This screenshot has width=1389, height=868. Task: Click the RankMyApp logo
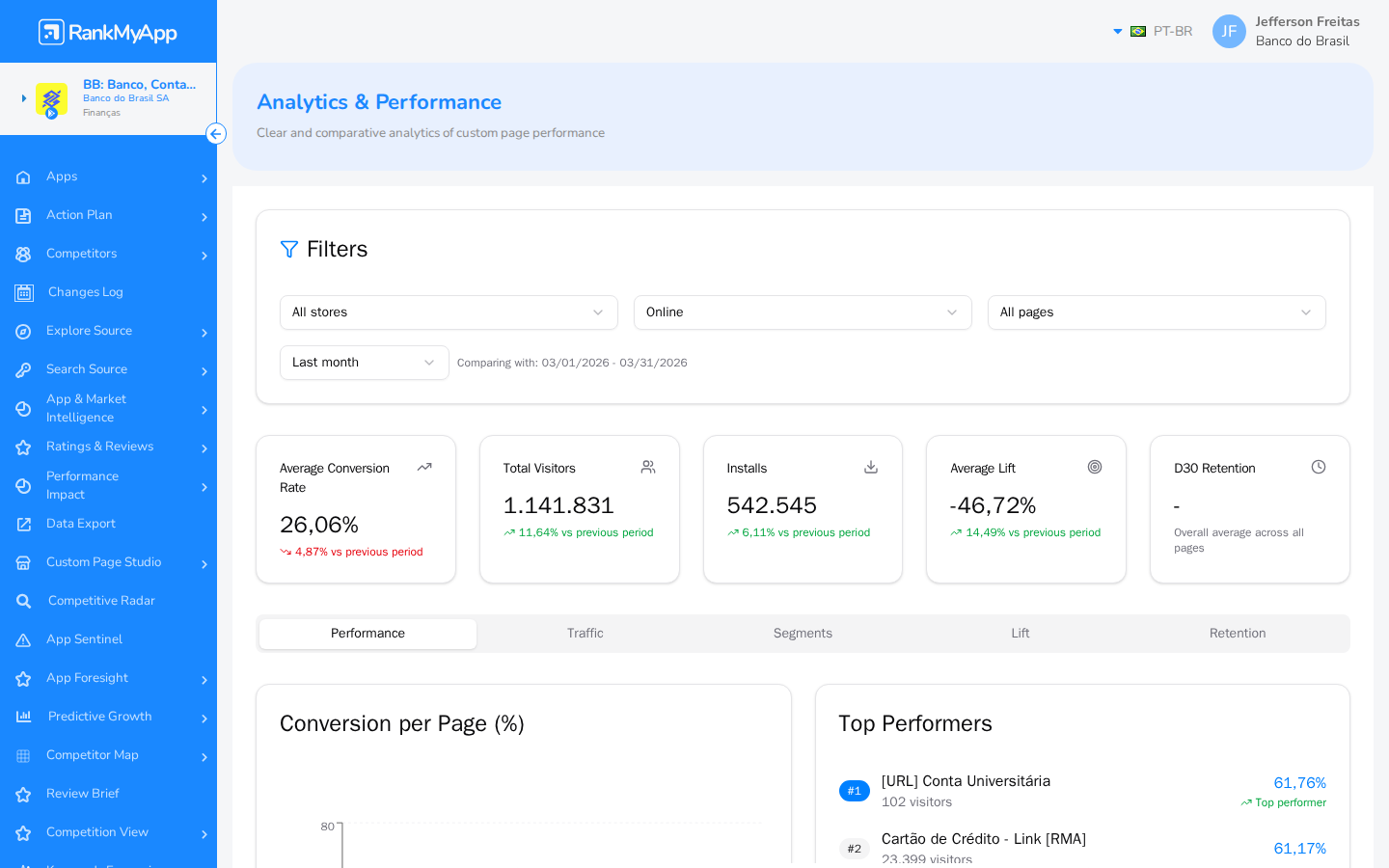click(x=108, y=32)
